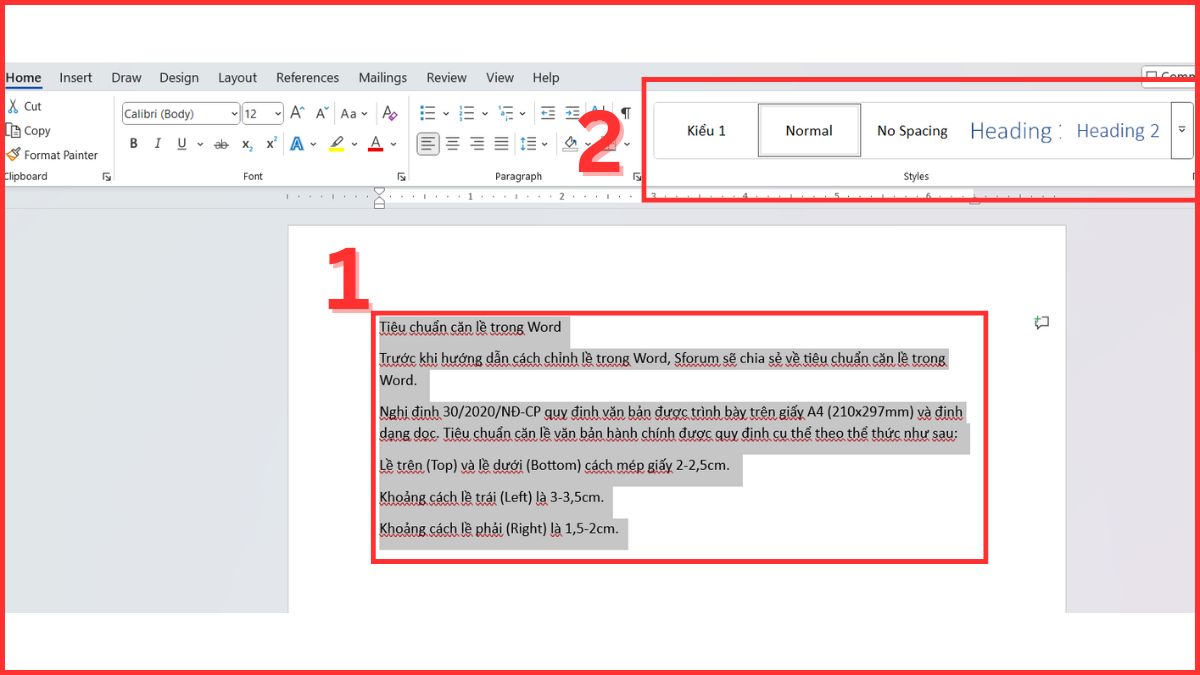Apply the Kiểu 1 style
This screenshot has width=1200, height=675.
tap(706, 130)
